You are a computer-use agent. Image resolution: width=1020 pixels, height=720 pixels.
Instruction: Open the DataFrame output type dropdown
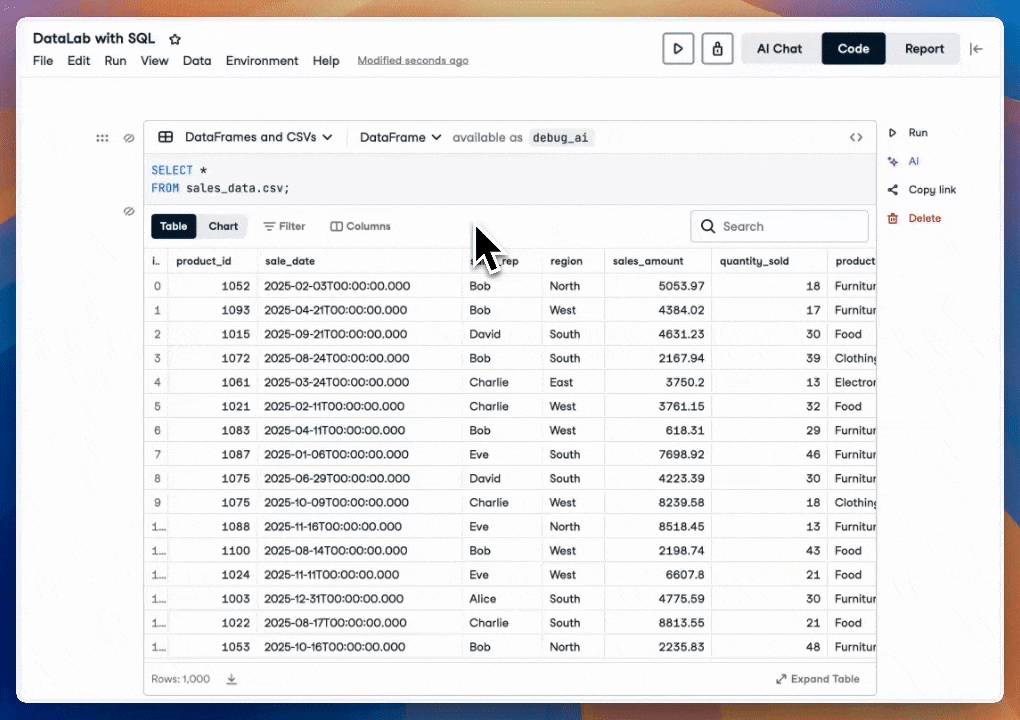400,137
